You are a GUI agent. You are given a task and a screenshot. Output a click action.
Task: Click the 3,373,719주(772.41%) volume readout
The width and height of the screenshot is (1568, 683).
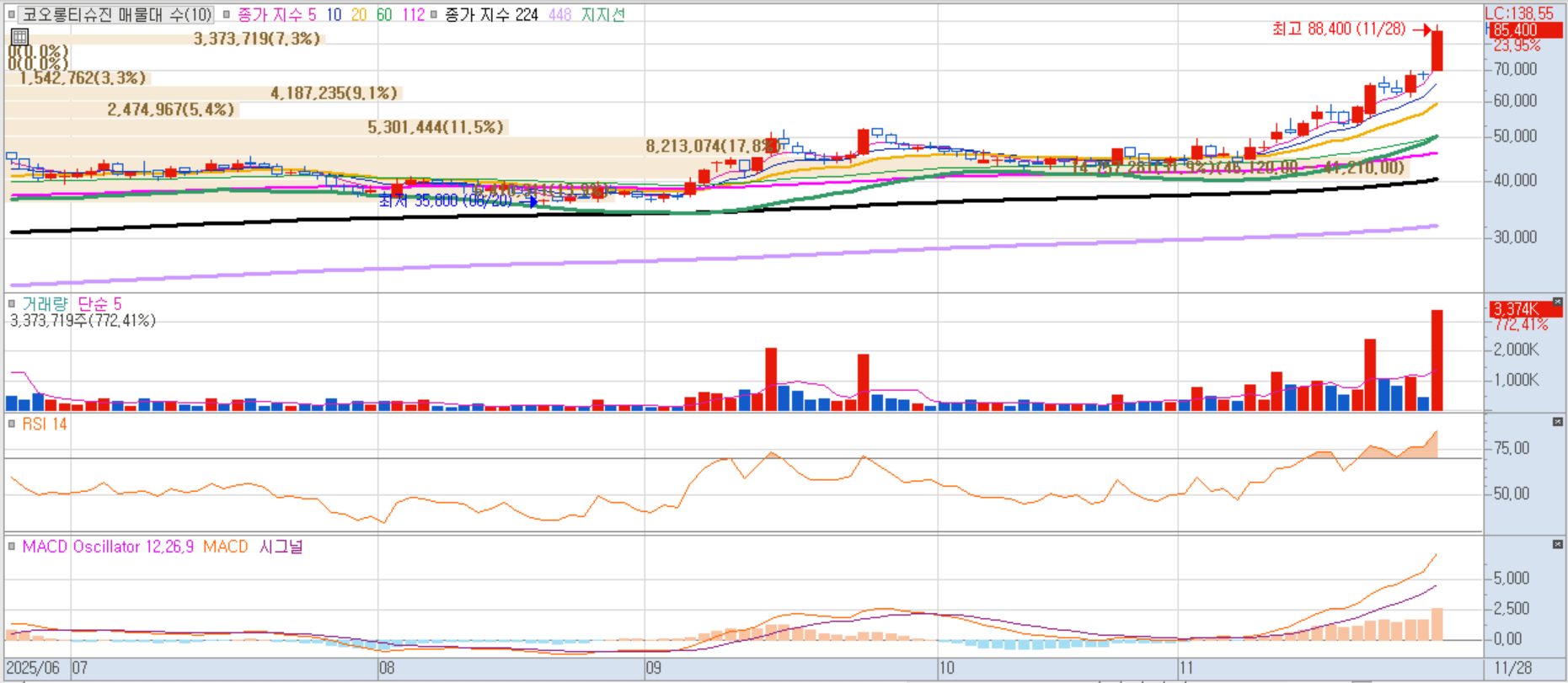point(83,320)
